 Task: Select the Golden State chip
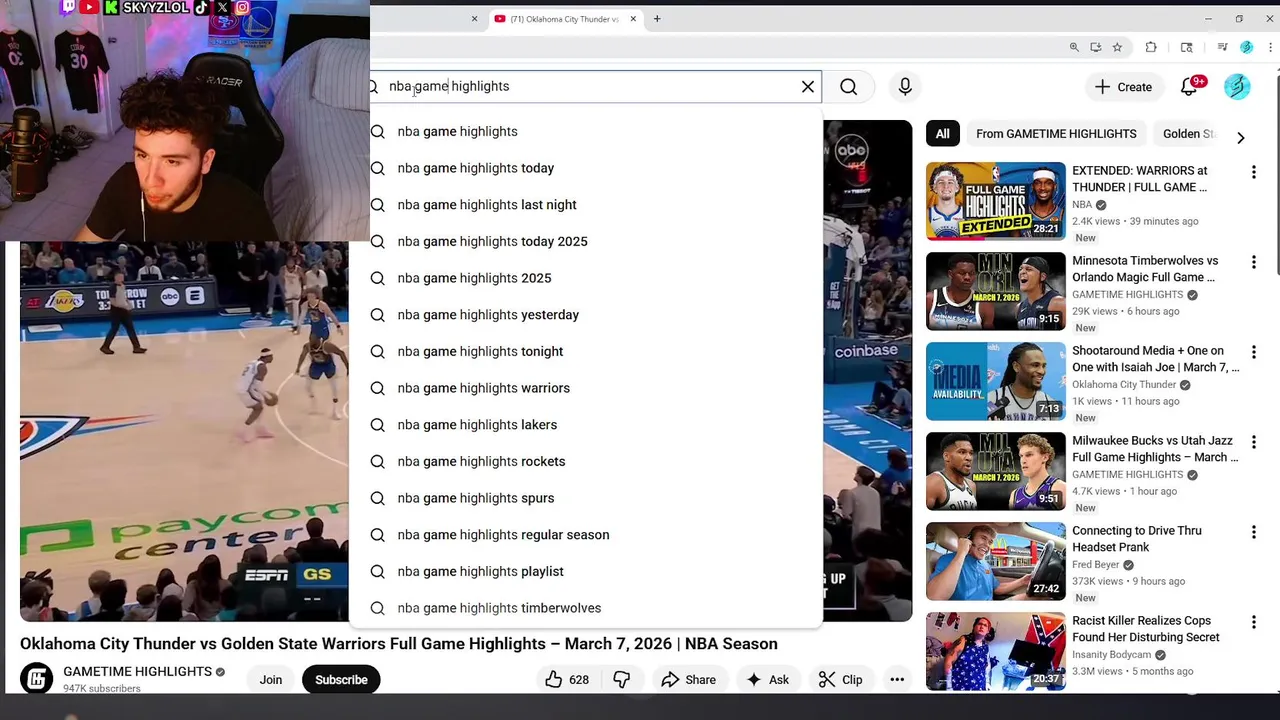pos(1188,134)
